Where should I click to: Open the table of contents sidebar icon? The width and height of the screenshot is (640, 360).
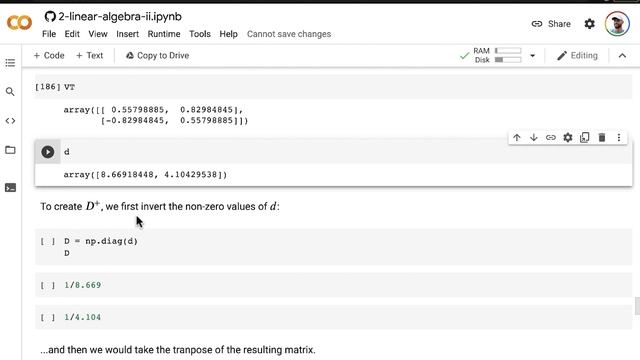pyautogui.click(x=10, y=62)
